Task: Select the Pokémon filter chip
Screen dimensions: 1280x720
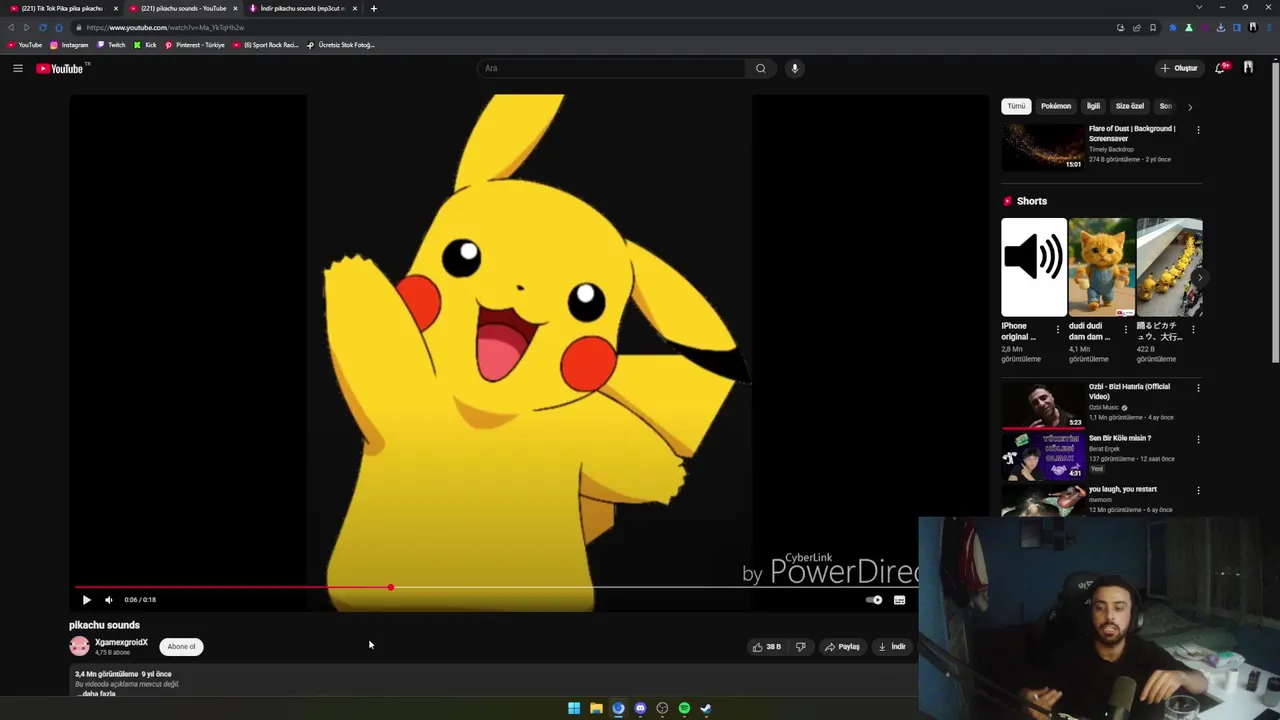Action: 1056,106
